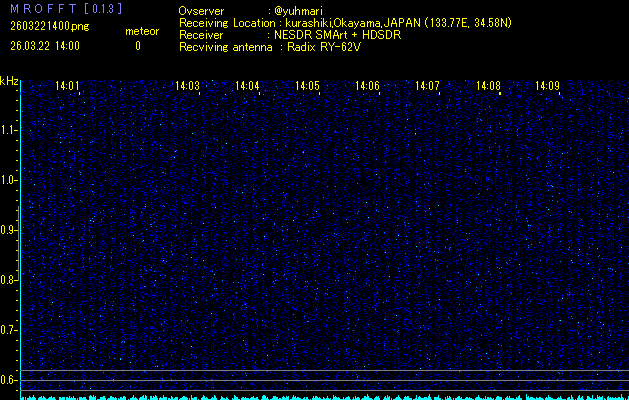
Task: Click the meteor count label
Action: tap(141, 31)
